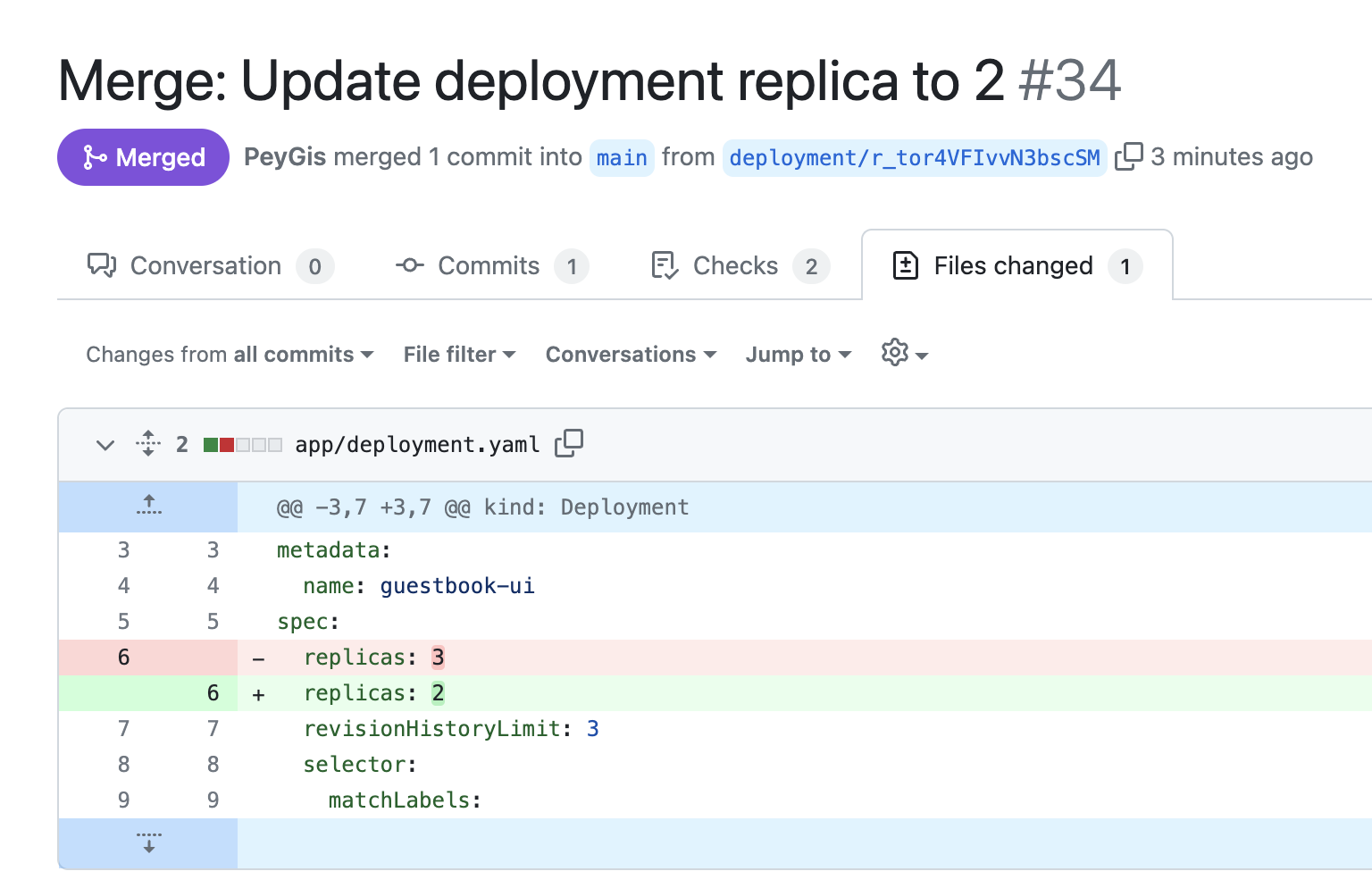Open the Checks tab

[740, 266]
